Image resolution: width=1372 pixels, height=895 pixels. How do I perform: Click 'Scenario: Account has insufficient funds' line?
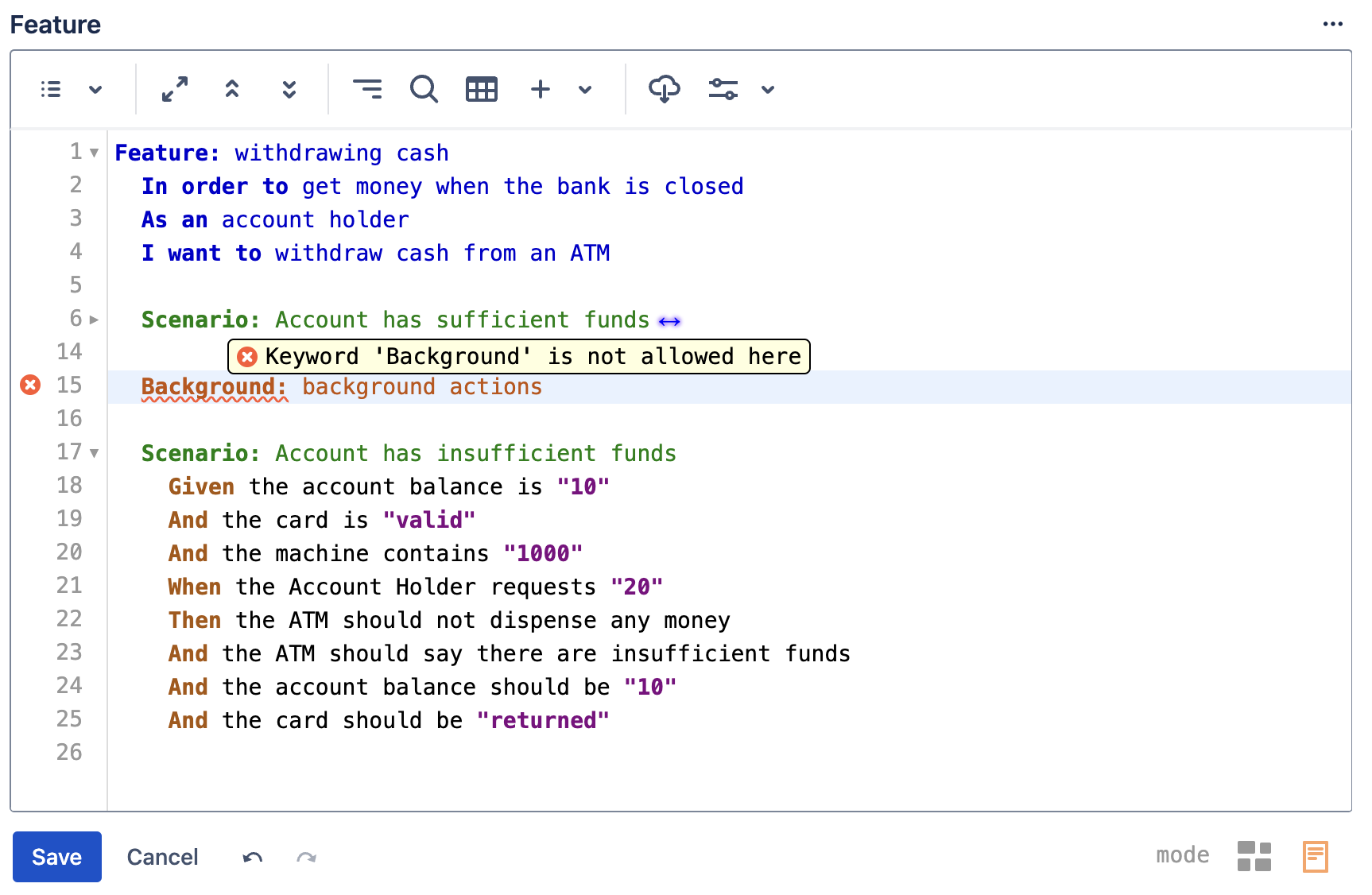point(409,453)
